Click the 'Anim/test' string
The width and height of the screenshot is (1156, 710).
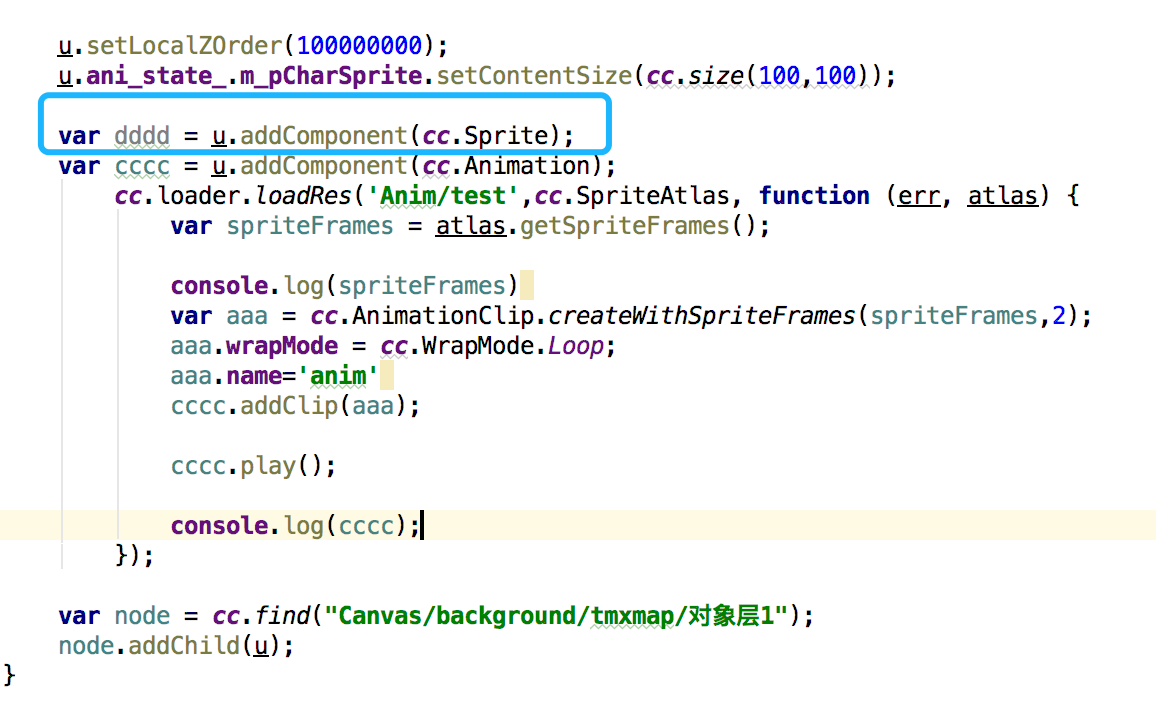click(x=443, y=195)
